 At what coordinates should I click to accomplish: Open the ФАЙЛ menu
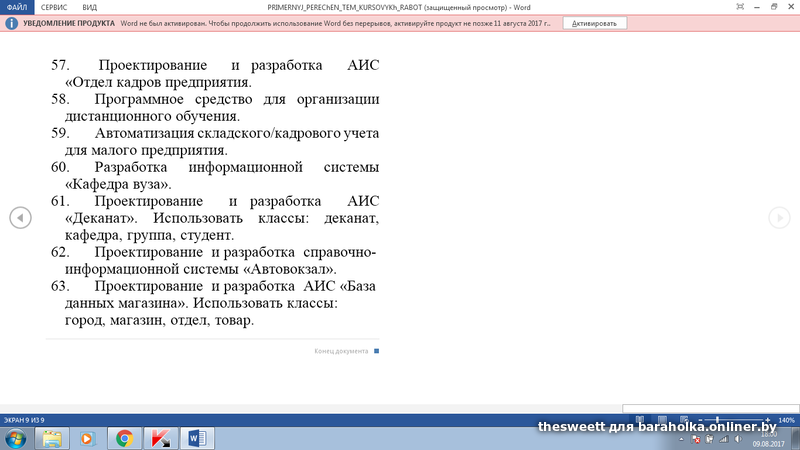[x=17, y=7]
